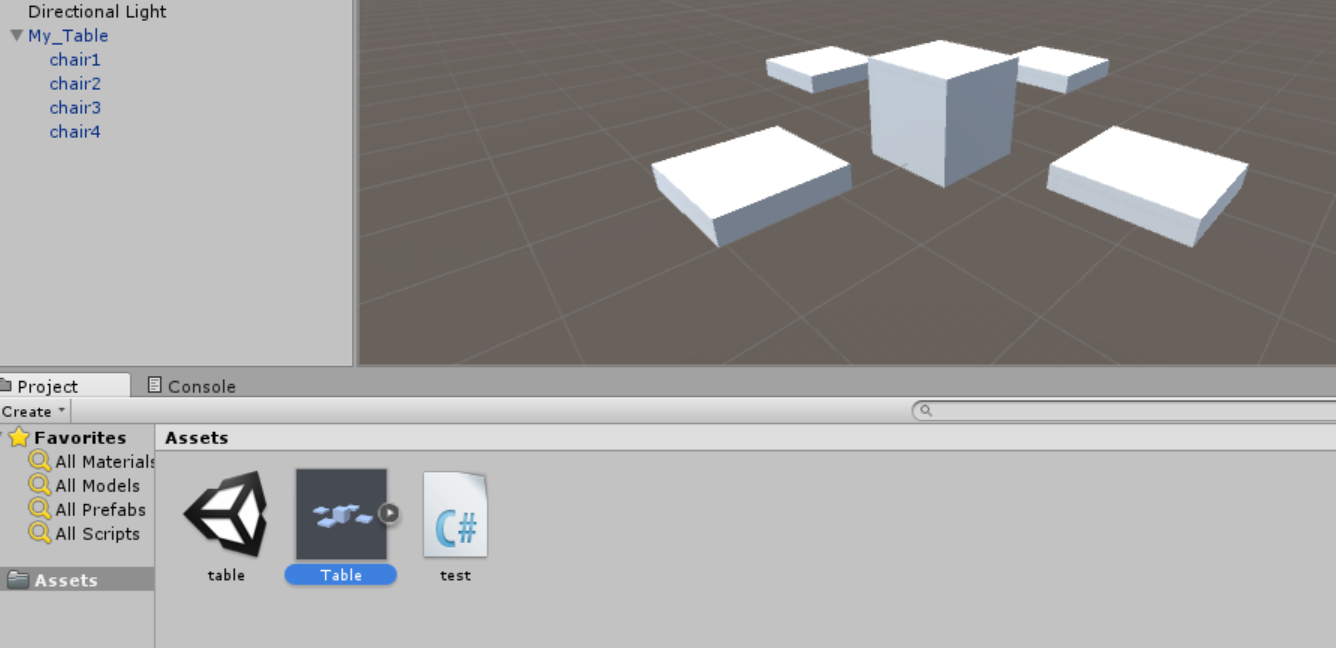Open the All Materials saved search
The width and height of the screenshot is (1336, 648).
click(x=105, y=462)
